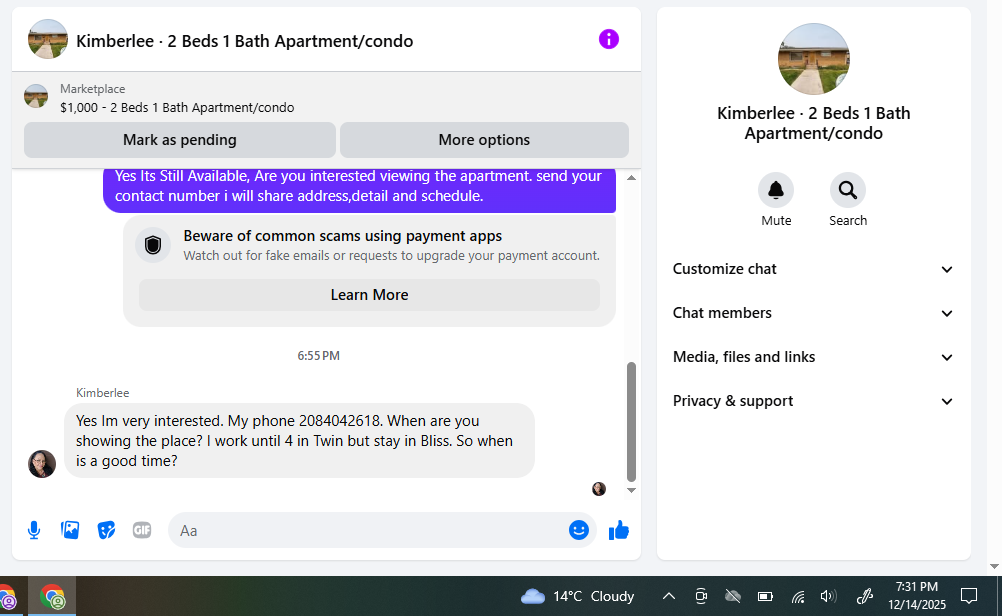Click the chat scrollbar down arrow
1002x616 pixels.
(631, 491)
